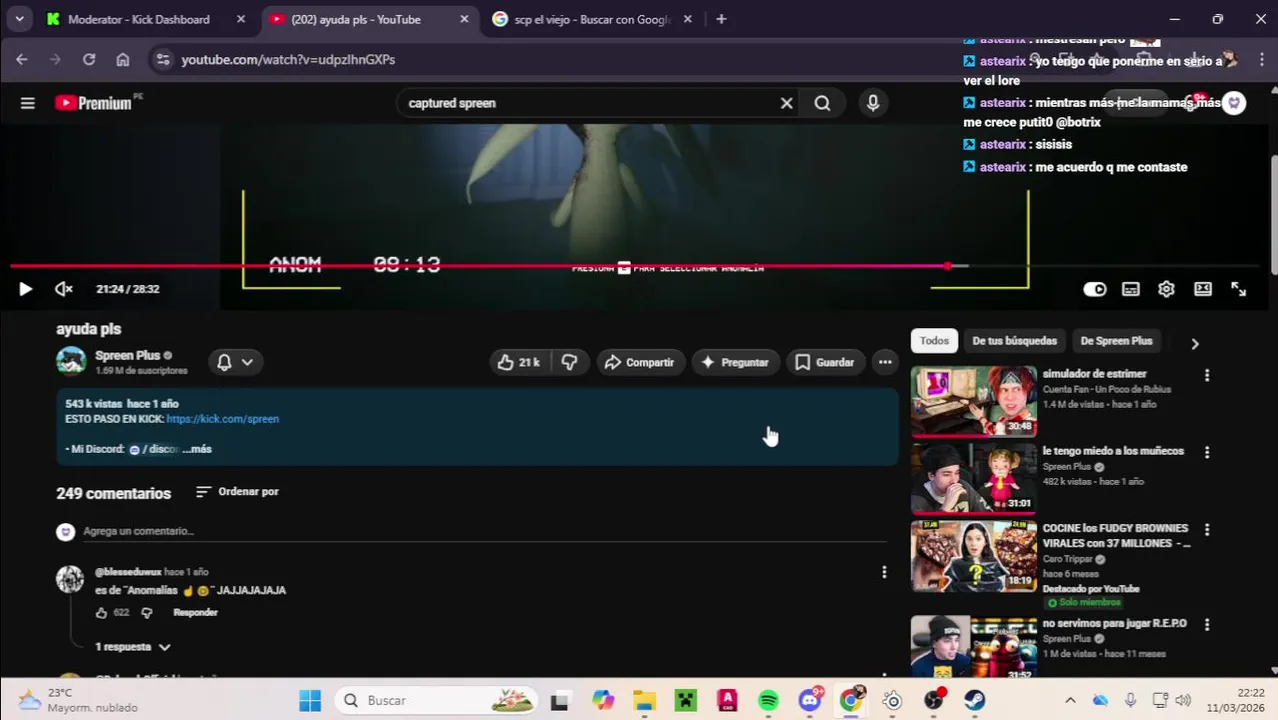This screenshot has height=720, width=1278.
Task: Show more filter chips with right arrow
Action: point(1194,344)
